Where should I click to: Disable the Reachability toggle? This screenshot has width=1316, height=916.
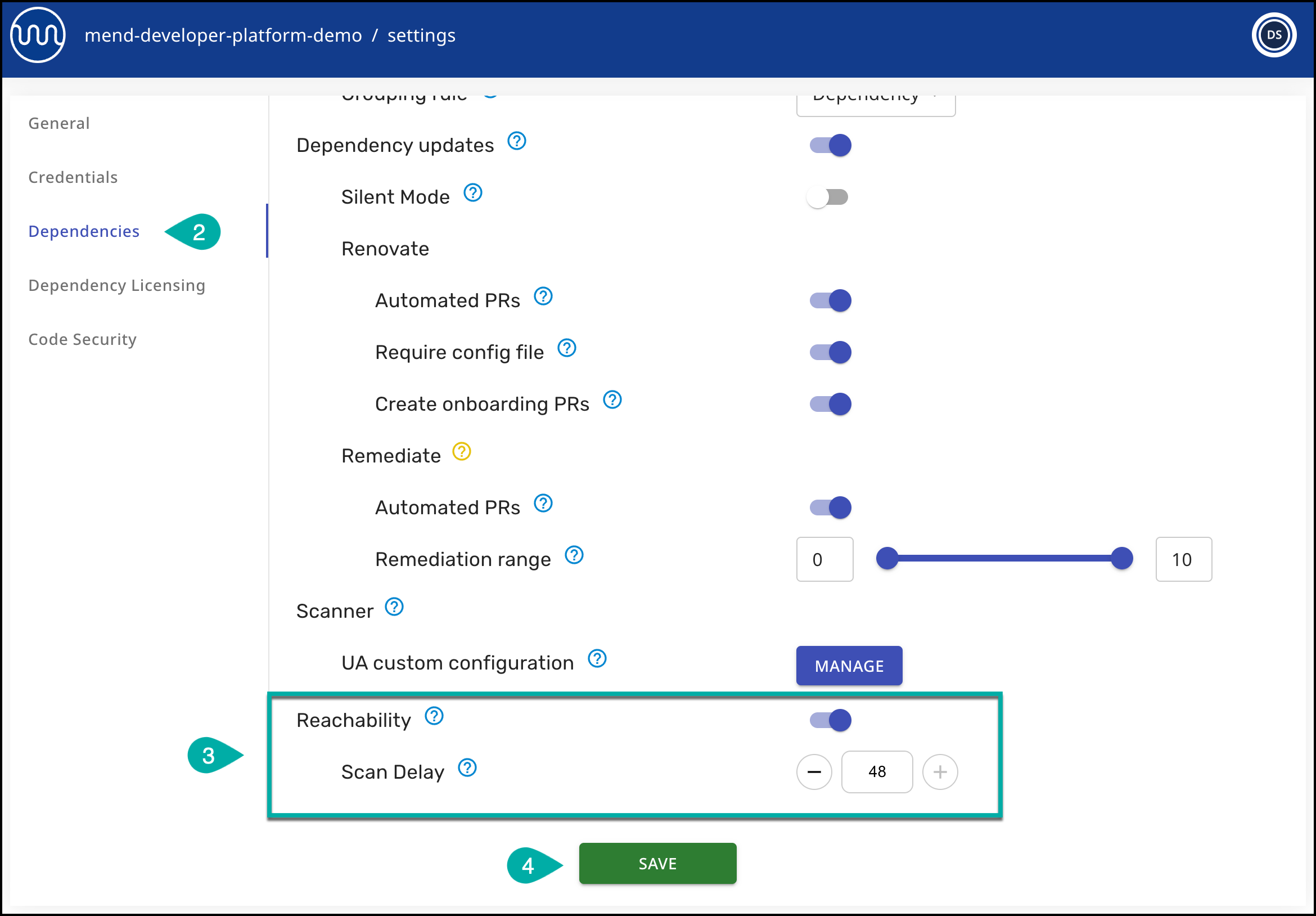click(830, 720)
